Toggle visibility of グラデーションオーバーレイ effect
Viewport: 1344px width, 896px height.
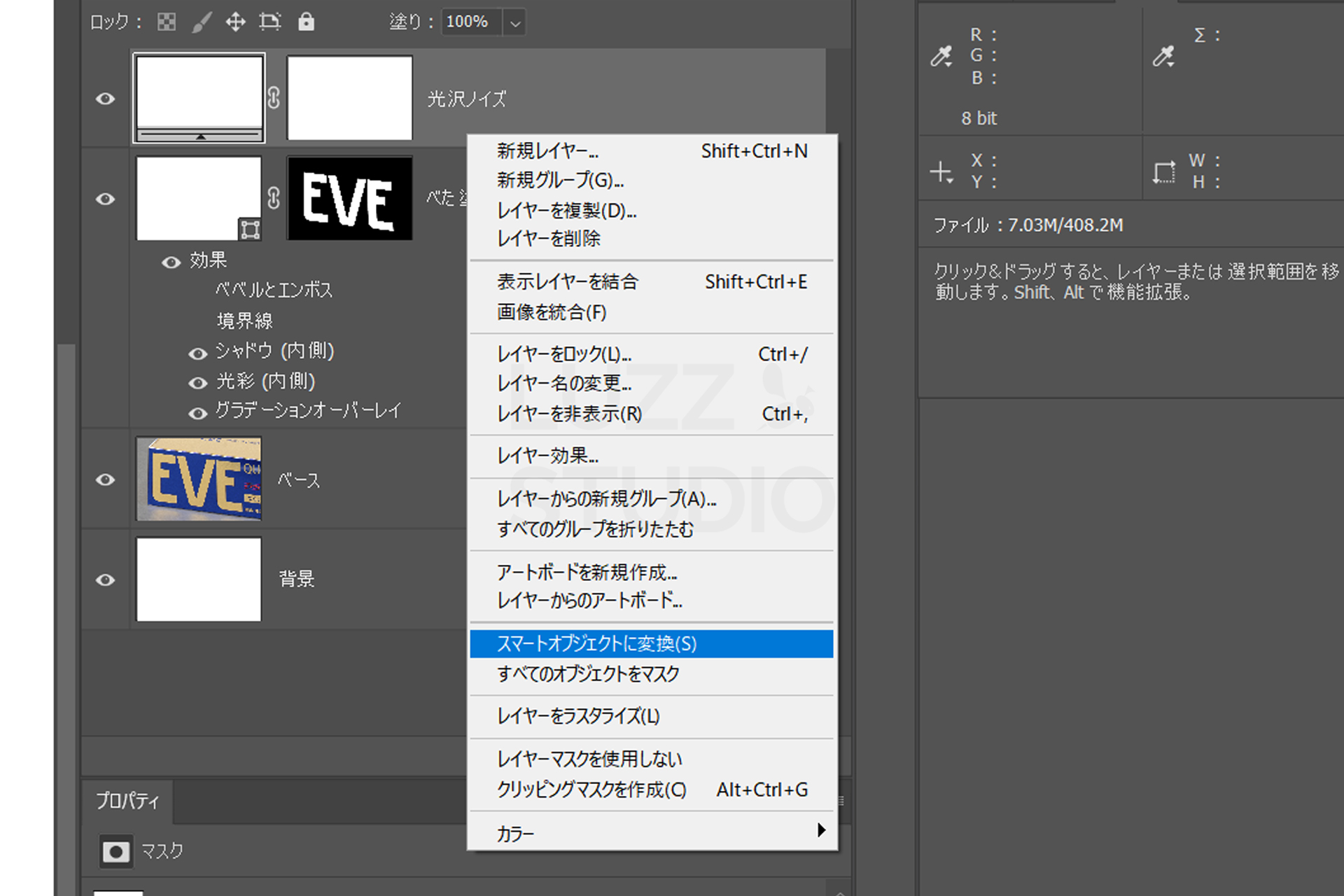[x=198, y=414]
